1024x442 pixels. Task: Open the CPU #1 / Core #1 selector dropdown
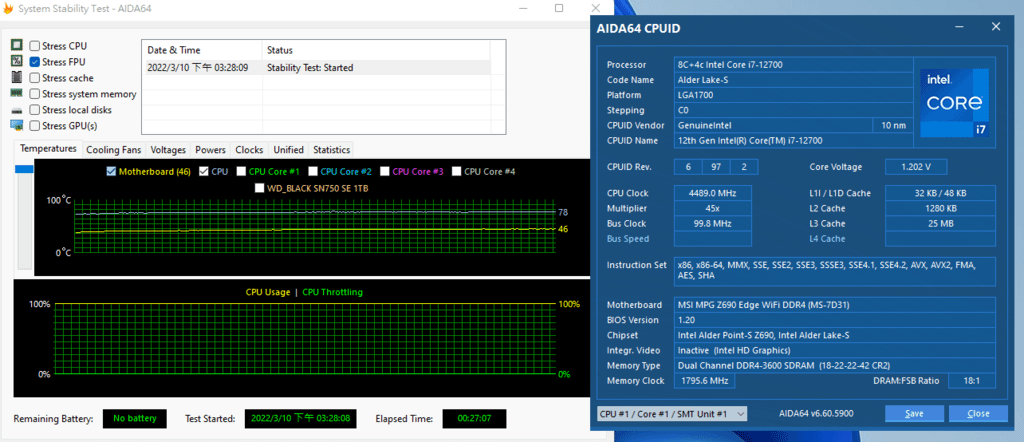coord(672,414)
